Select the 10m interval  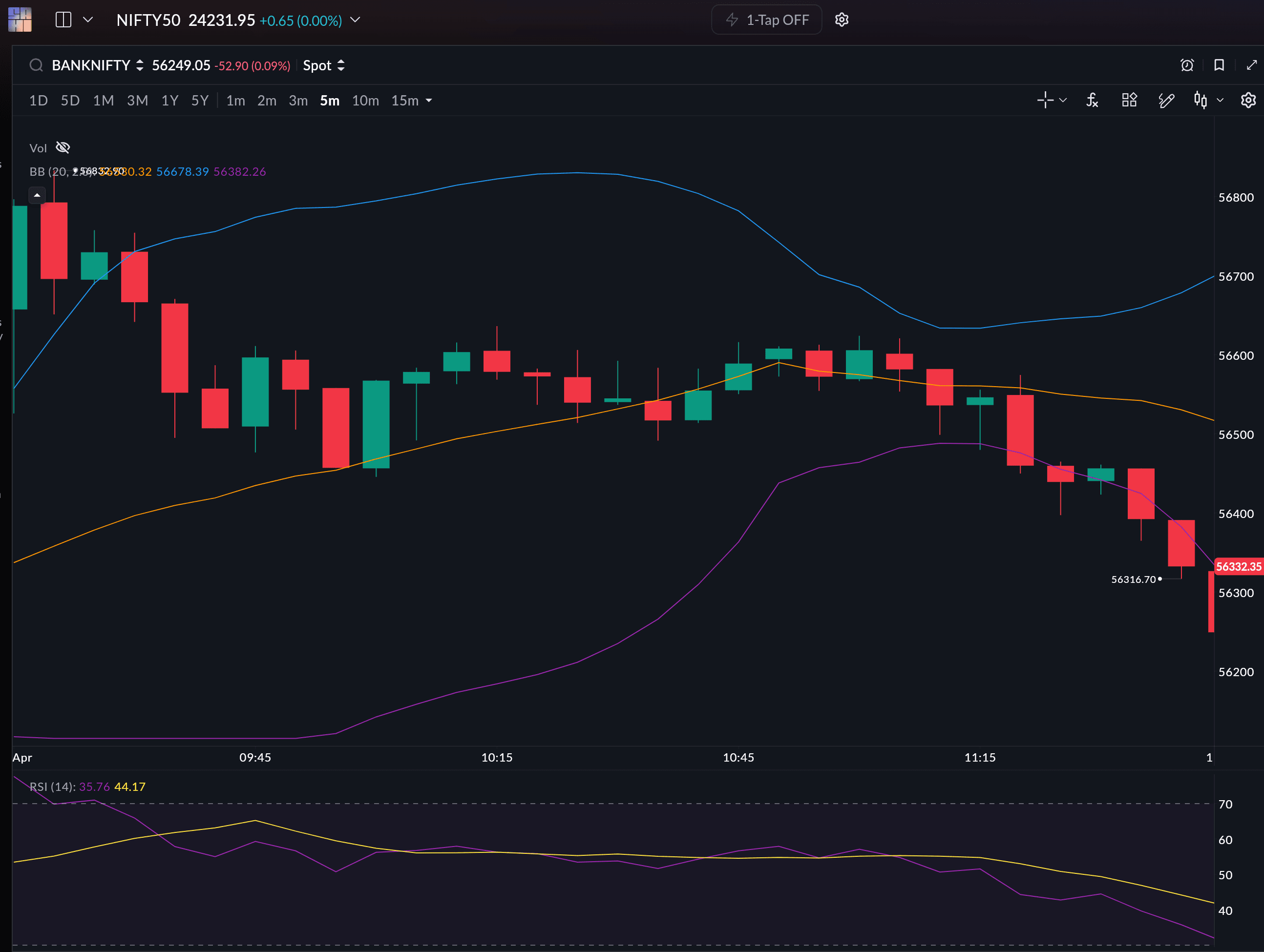coord(365,101)
